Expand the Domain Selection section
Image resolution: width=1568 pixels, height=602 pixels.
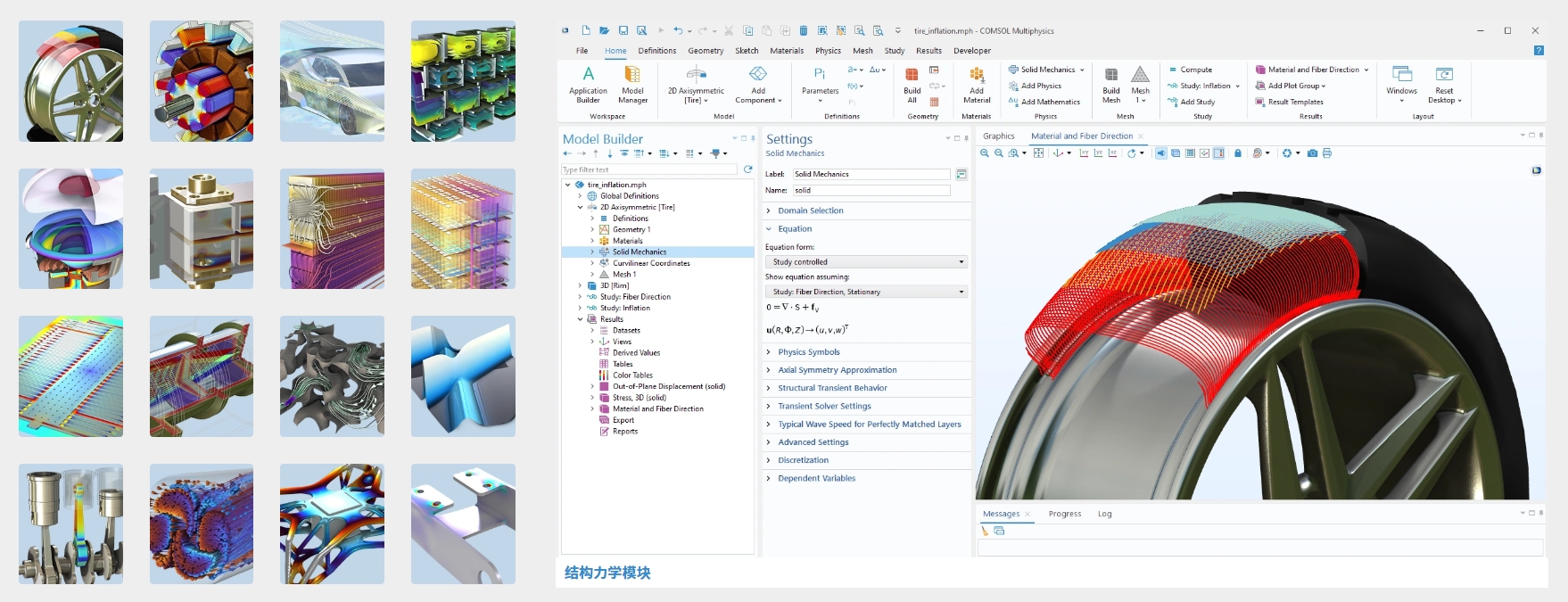click(x=810, y=210)
